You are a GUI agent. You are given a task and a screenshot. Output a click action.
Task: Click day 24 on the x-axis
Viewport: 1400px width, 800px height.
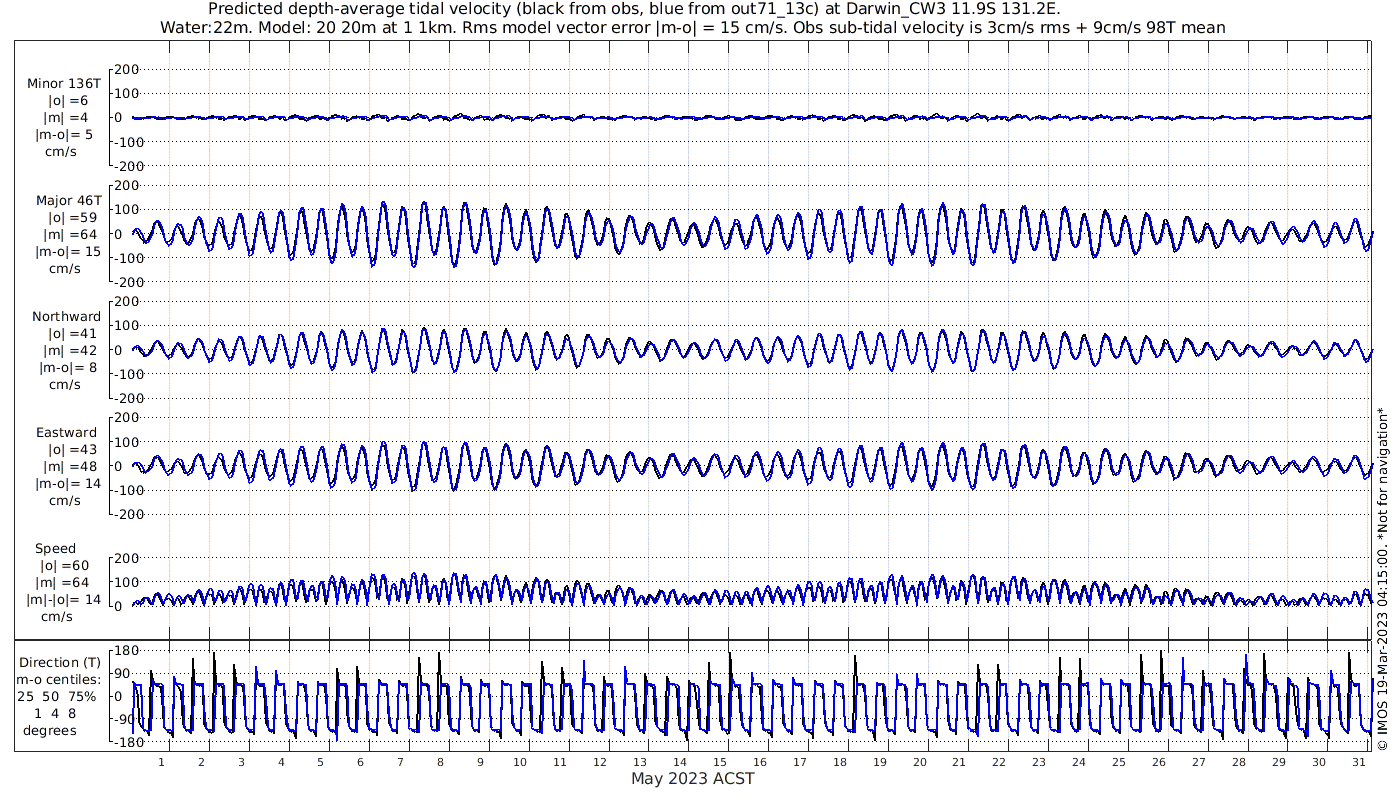click(1079, 762)
